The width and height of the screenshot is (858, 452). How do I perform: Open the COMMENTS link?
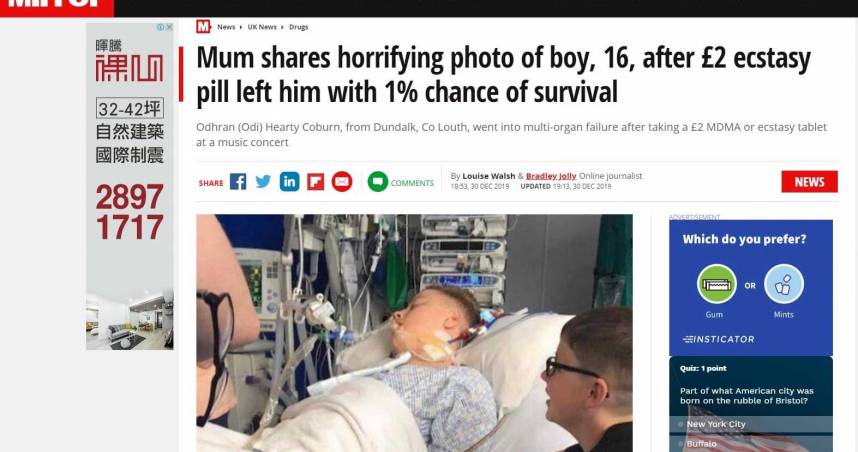412,183
